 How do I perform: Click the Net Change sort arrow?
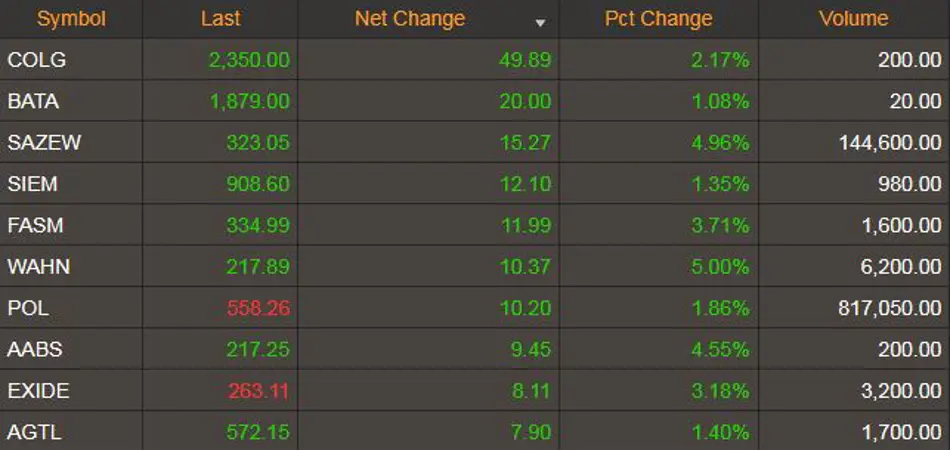click(540, 22)
